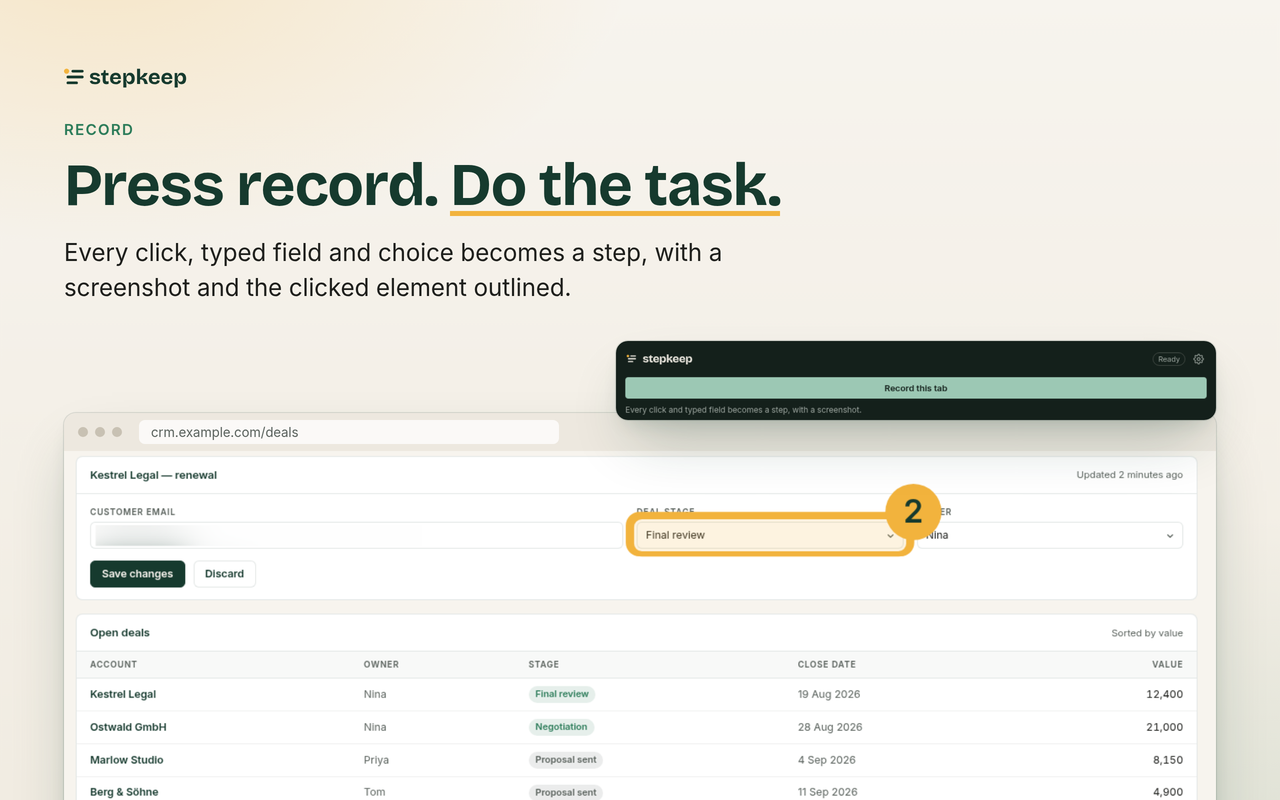The width and height of the screenshot is (1280, 800).
Task: Click the deal value 8,150
Action: 1167,760
